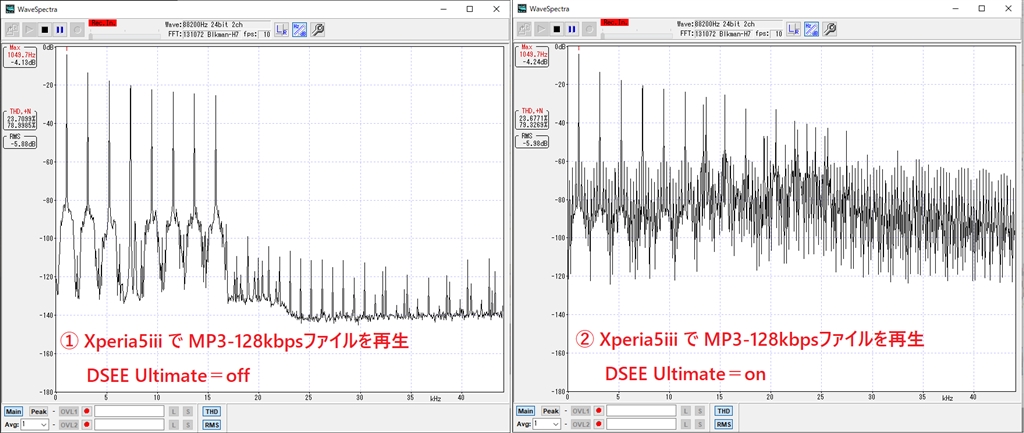The width and height of the screenshot is (1024, 433).
Task: Click the L/R channel icon in right window
Action: [793, 29]
